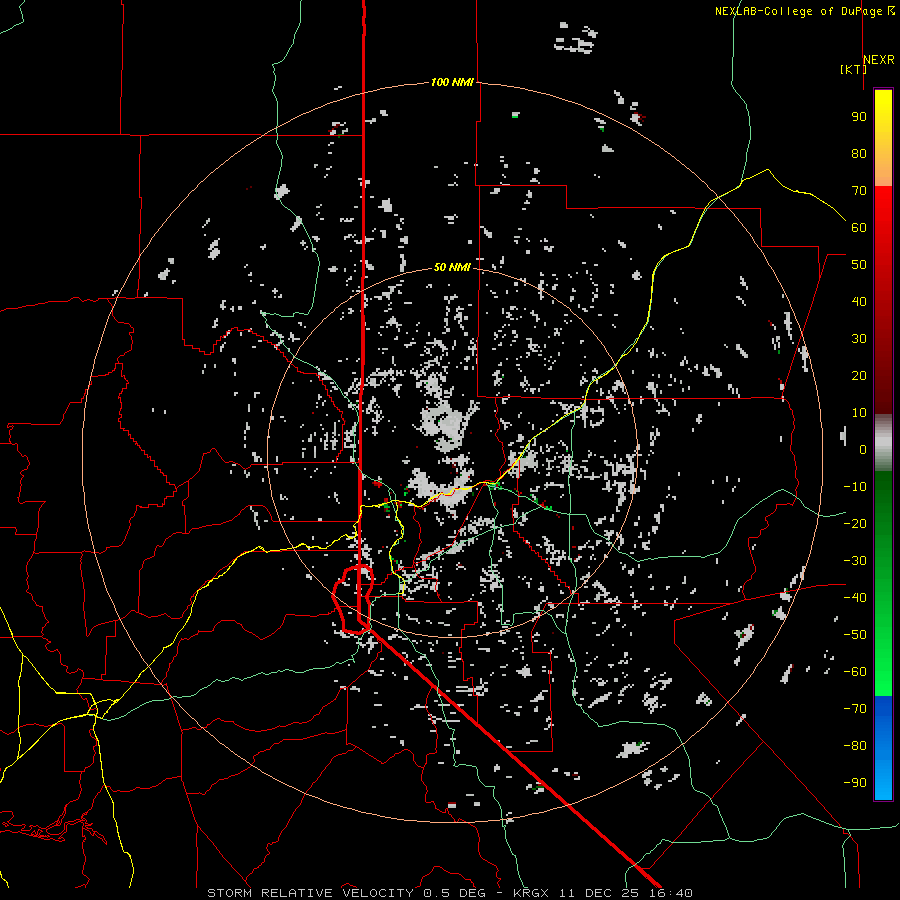Click the -90 value on the velocity scale
Screen dimensions: 900x900
click(x=855, y=783)
